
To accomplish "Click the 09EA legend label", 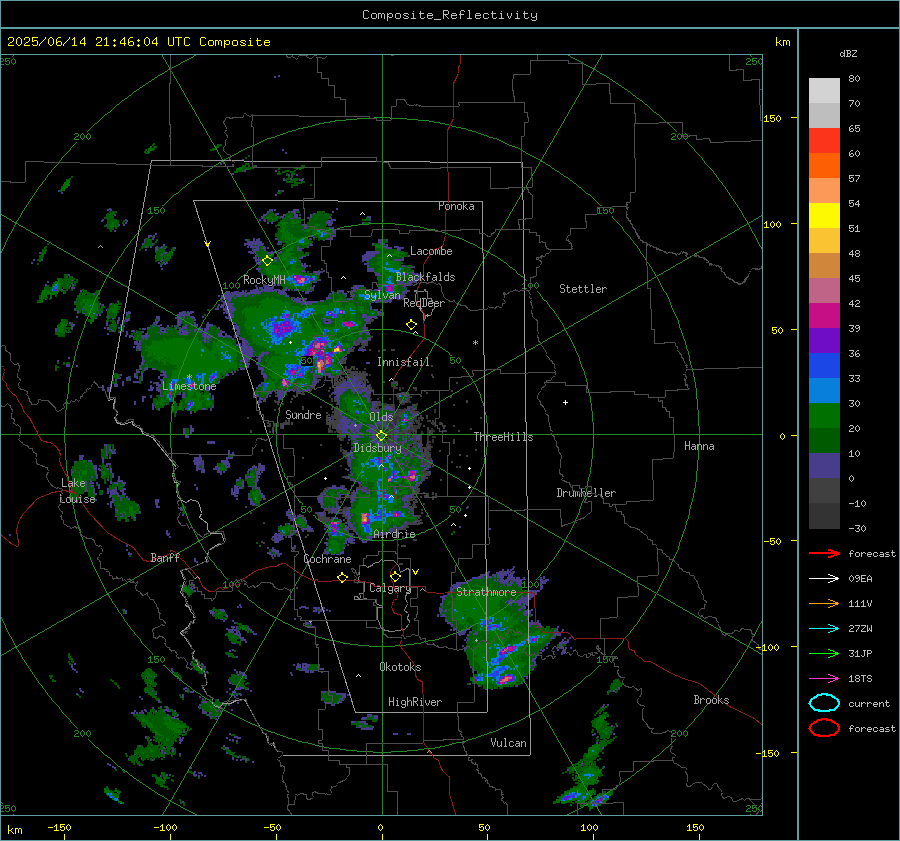I will click(860, 579).
